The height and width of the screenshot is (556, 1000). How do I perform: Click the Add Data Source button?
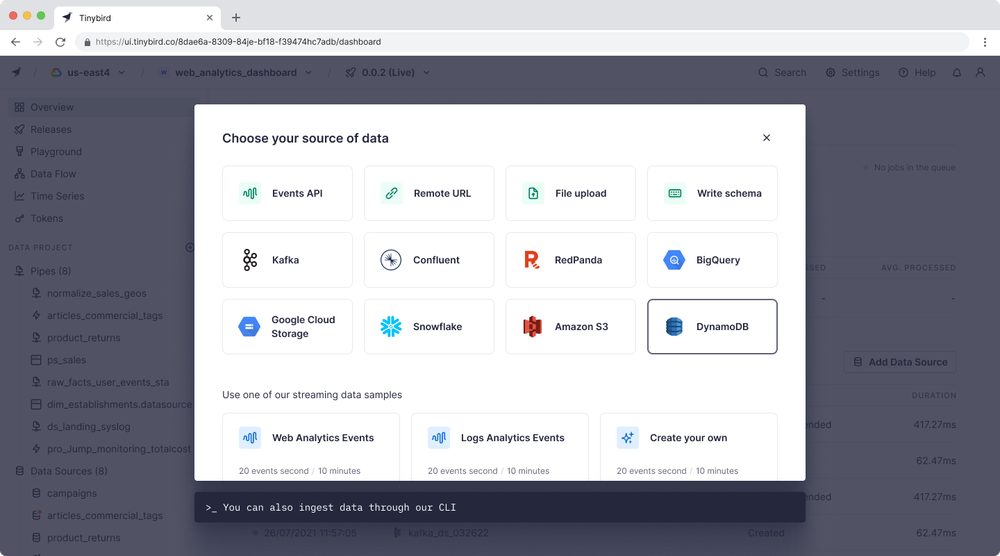click(x=900, y=362)
